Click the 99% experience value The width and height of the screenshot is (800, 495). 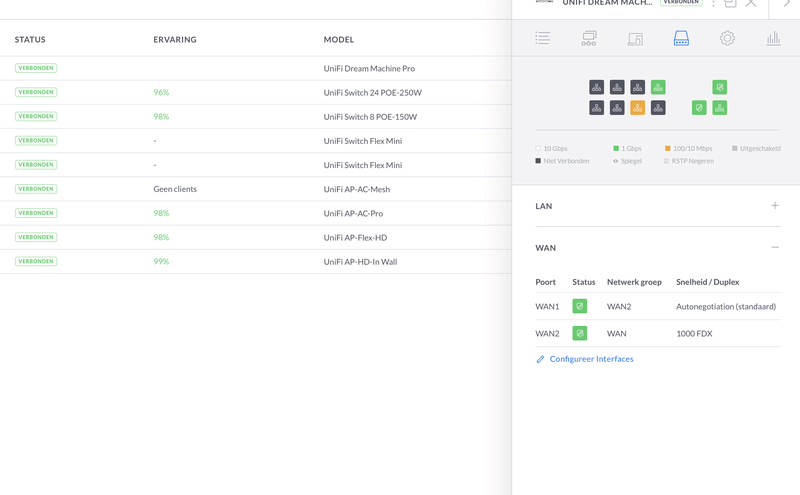[x=161, y=261]
